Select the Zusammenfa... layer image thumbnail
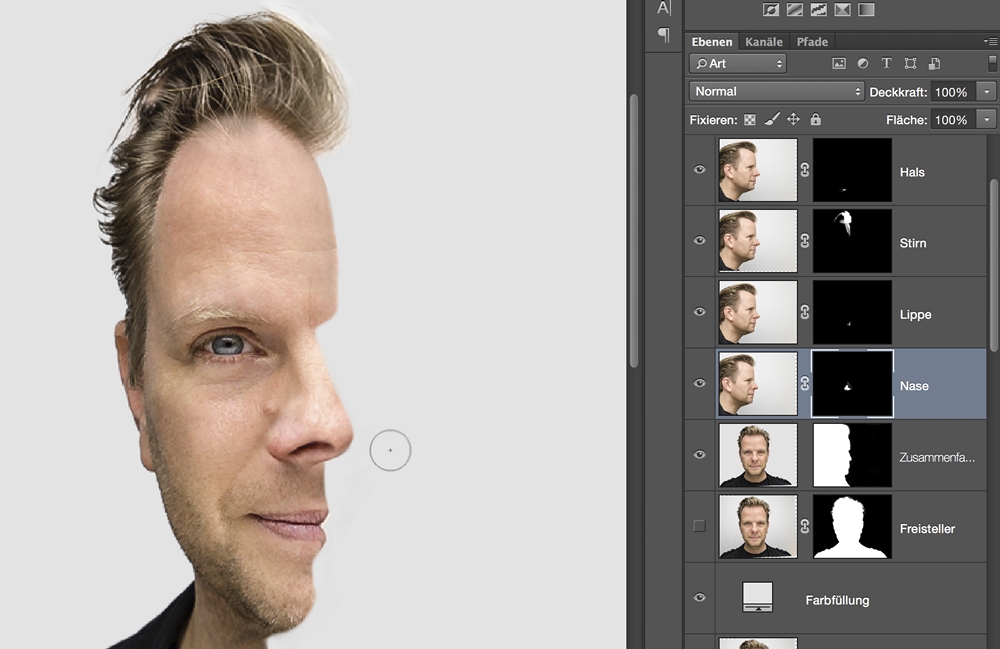Image resolution: width=1000 pixels, height=649 pixels. pyautogui.click(x=758, y=455)
